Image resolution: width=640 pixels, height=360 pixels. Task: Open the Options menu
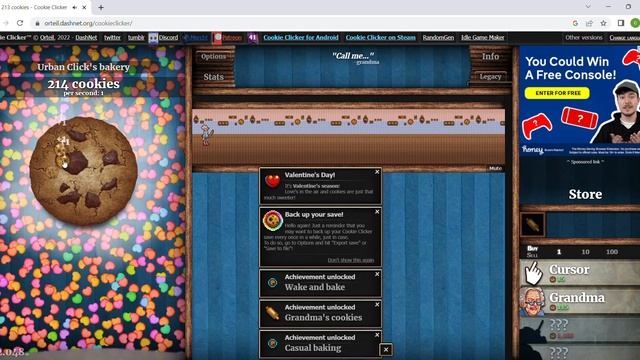(x=213, y=56)
